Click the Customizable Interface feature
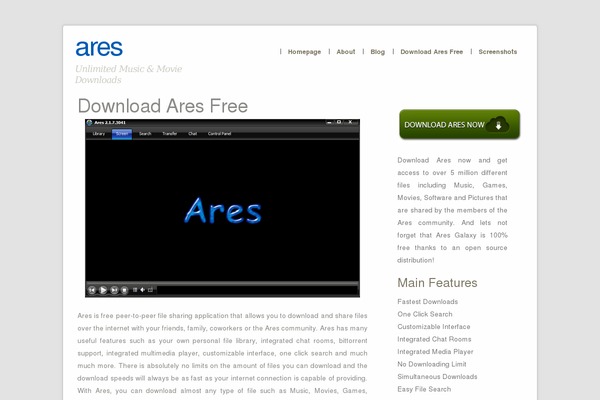 click(434, 327)
